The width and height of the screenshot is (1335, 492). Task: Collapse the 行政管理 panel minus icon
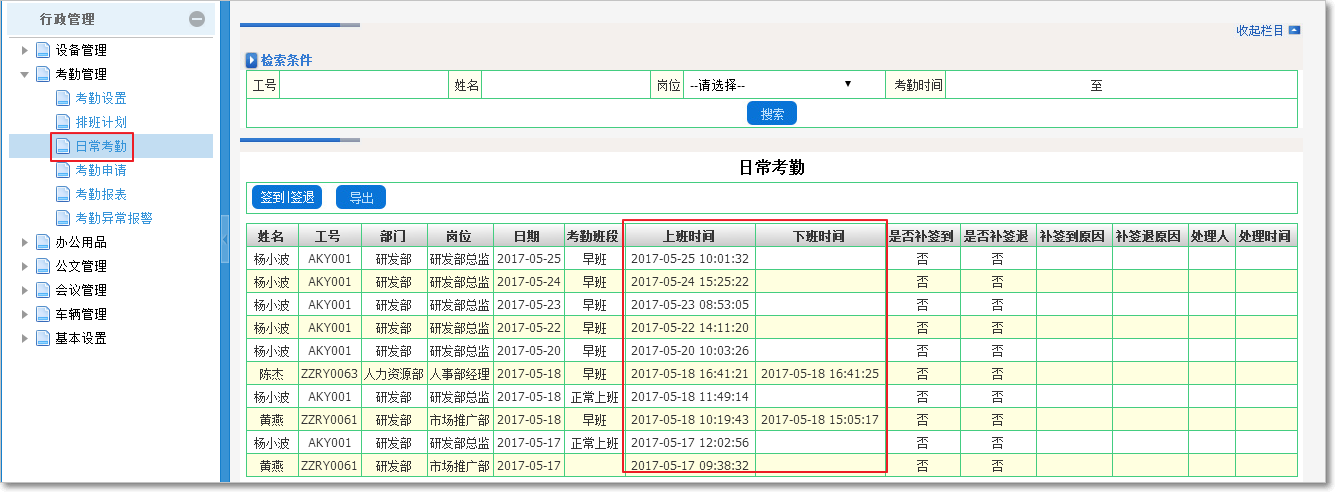(197, 19)
